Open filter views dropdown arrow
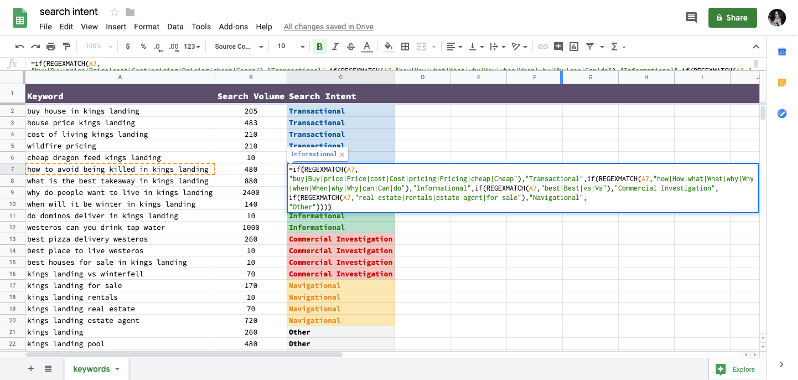Viewport: 798px width, 380px height. (602, 47)
